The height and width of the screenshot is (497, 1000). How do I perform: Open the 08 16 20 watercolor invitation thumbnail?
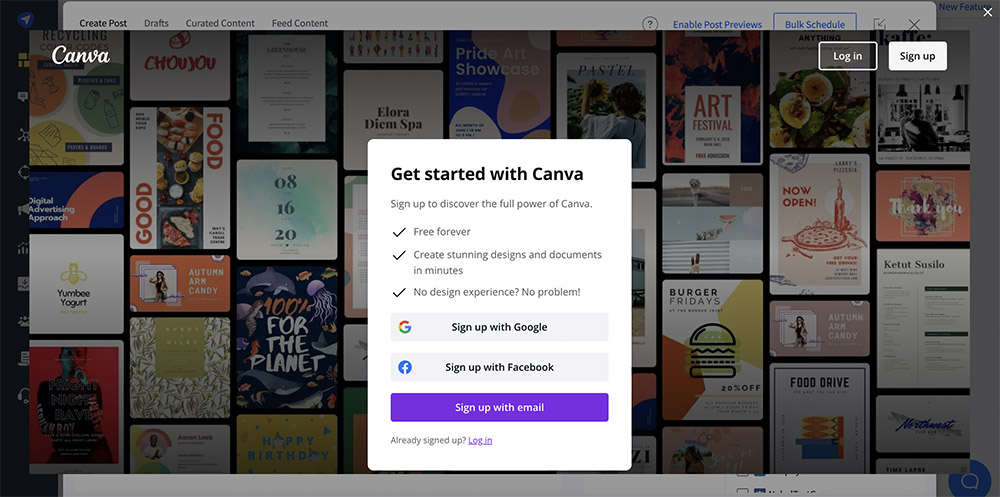(287, 209)
